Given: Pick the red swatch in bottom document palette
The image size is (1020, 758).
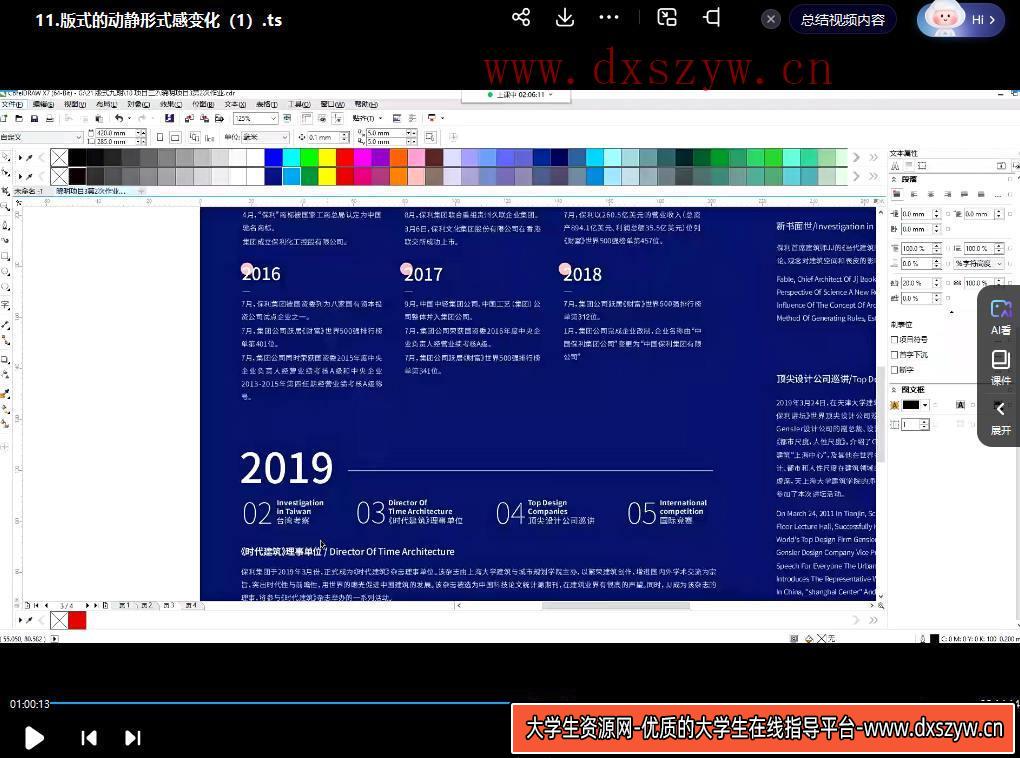Looking at the screenshot, I should [77, 620].
